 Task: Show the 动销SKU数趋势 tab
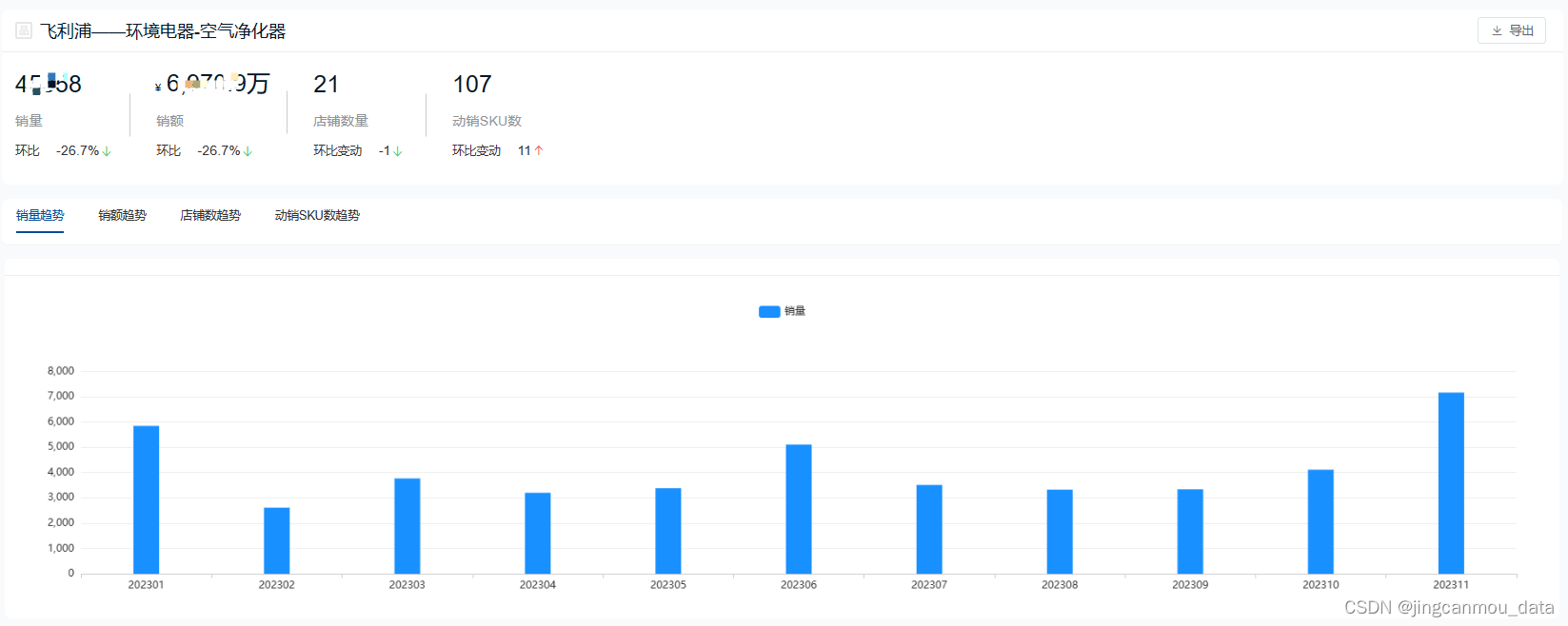(317, 215)
